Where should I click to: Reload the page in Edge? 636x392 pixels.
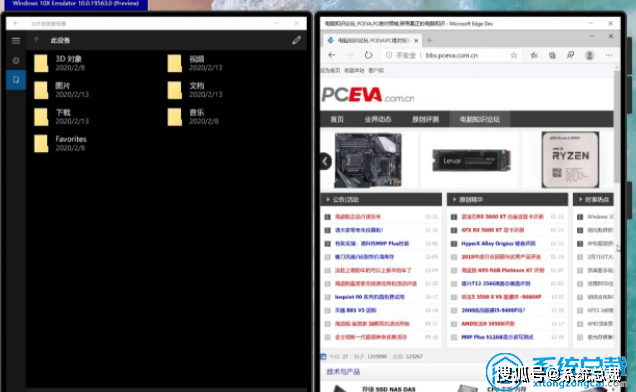368,55
